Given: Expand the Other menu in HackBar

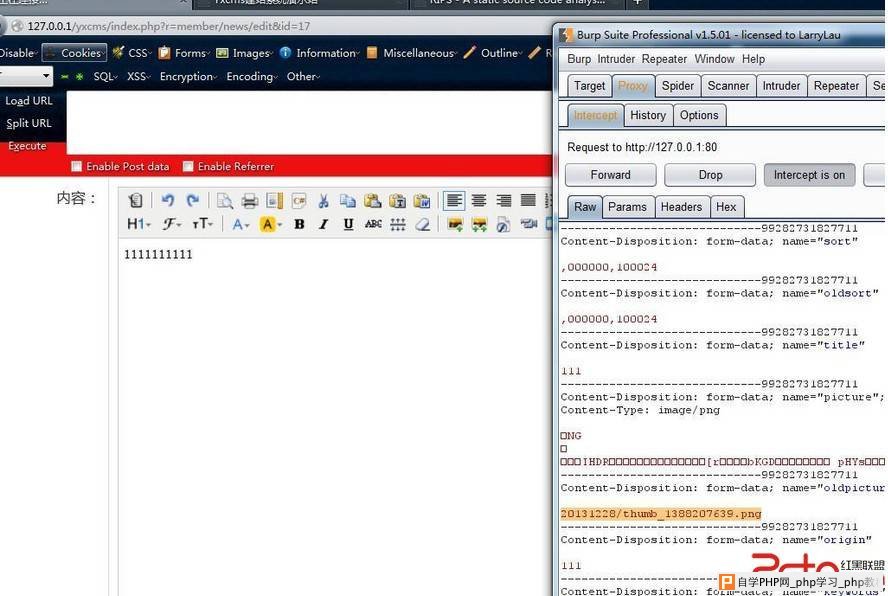Looking at the screenshot, I should tap(303, 76).
